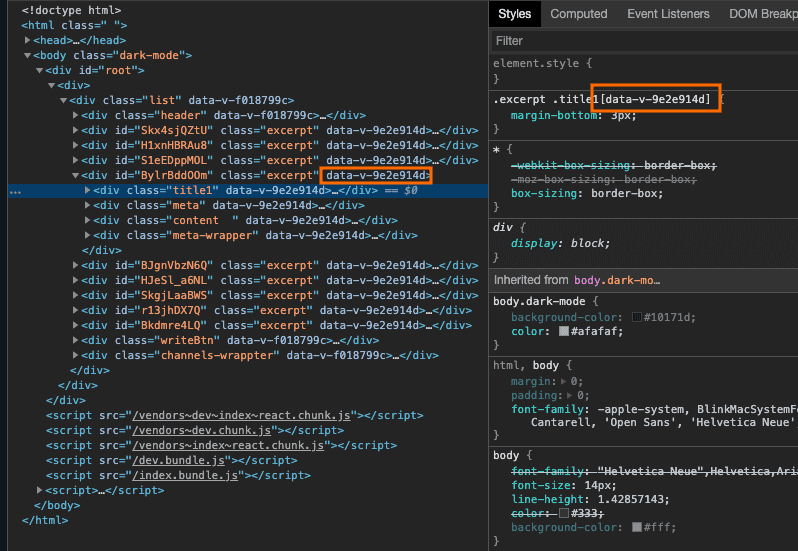Image resolution: width=798 pixels, height=551 pixels.
Task: Click the html, body rule selector
Action: click(x=526, y=365)
